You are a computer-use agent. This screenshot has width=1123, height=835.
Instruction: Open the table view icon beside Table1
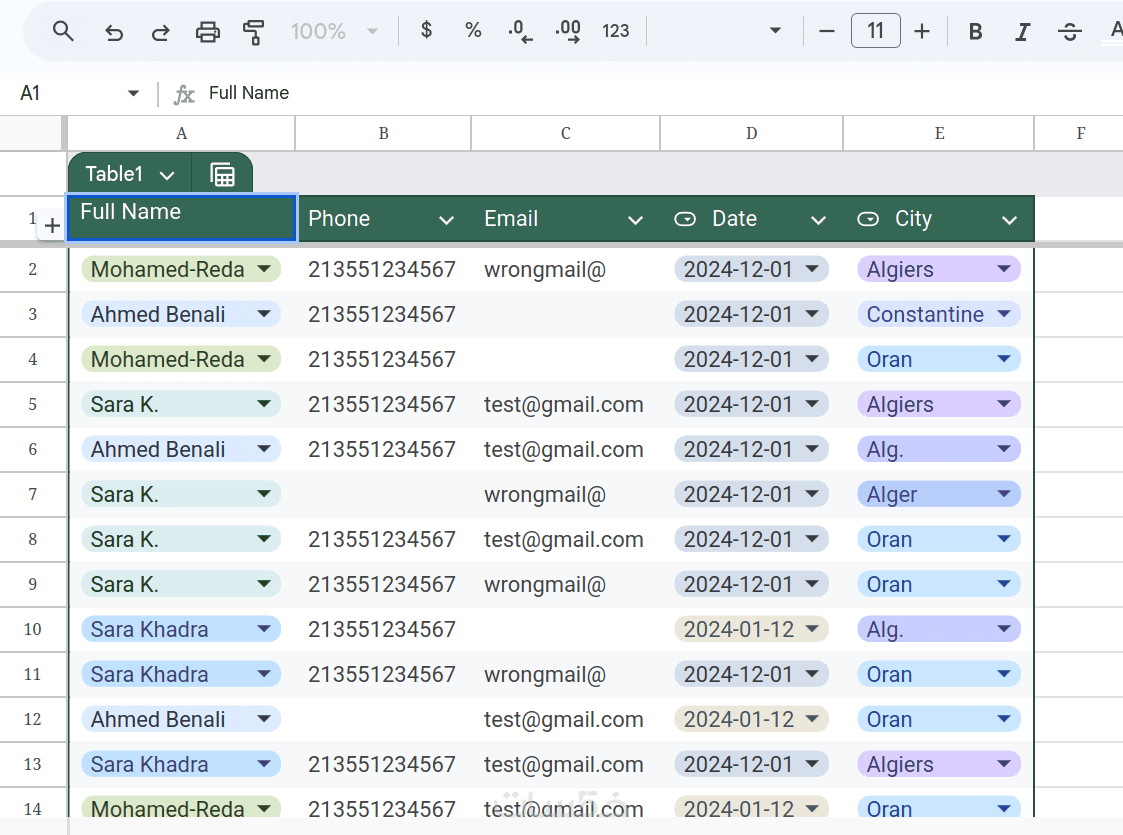click(x=223, y=175)
